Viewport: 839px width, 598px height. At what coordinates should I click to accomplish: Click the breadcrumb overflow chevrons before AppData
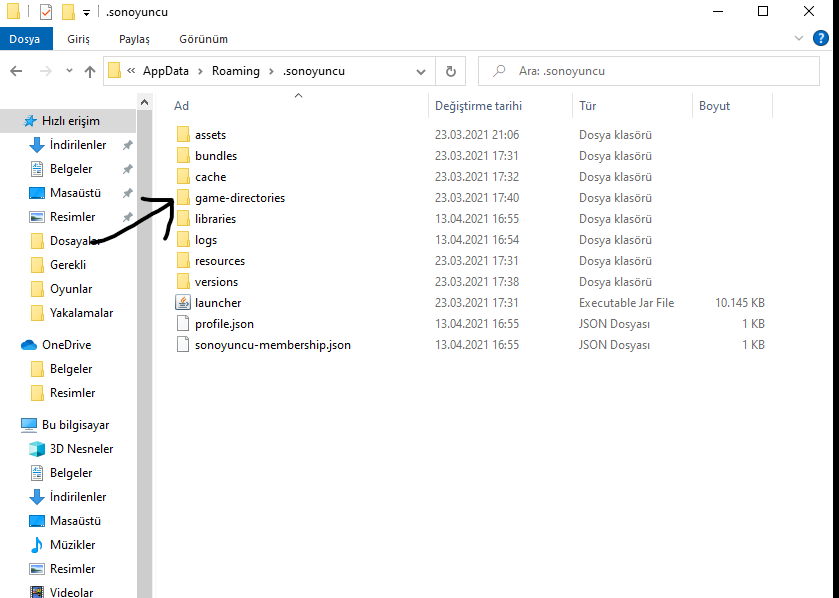[x=131, y=71]
